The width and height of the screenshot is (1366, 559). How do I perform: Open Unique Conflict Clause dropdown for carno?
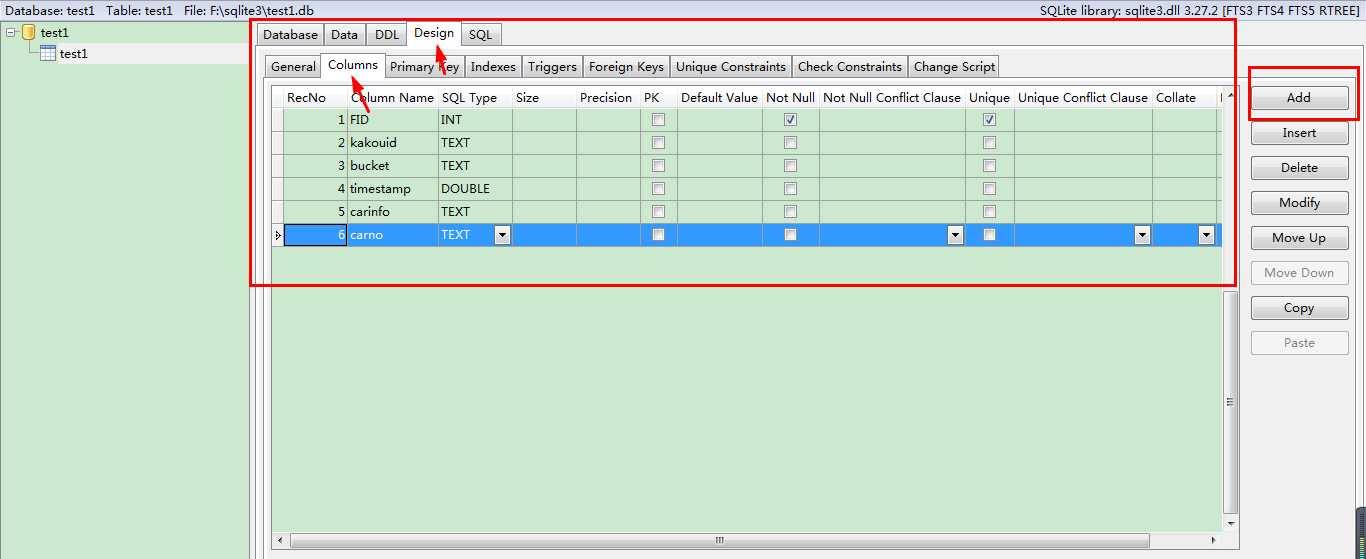pos(1142,235)
